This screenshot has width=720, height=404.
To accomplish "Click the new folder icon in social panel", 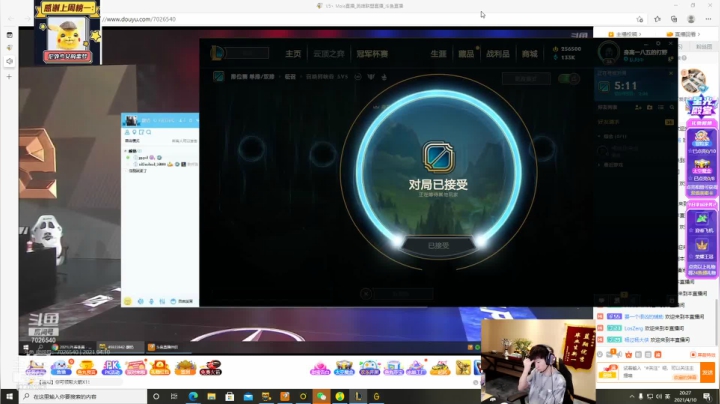I will pos(649,107).
